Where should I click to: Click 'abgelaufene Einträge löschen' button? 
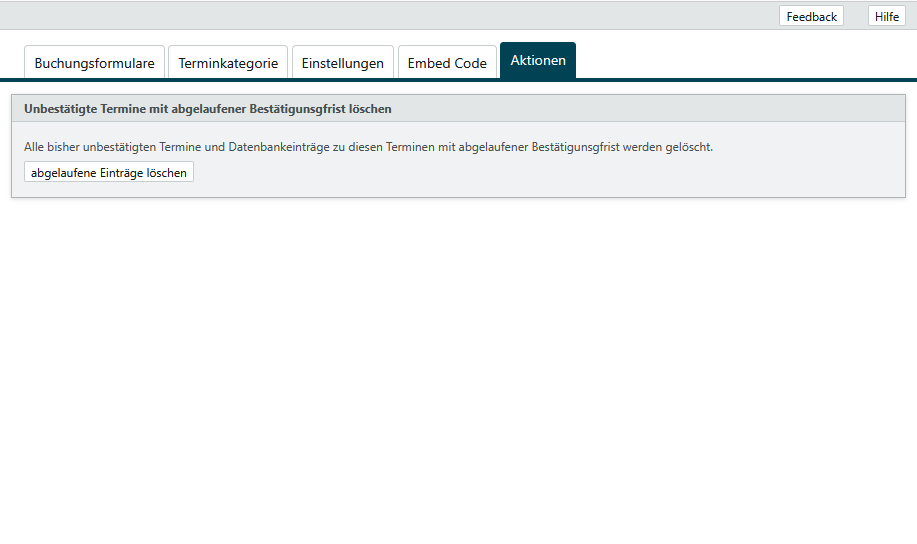pos(109,172)
